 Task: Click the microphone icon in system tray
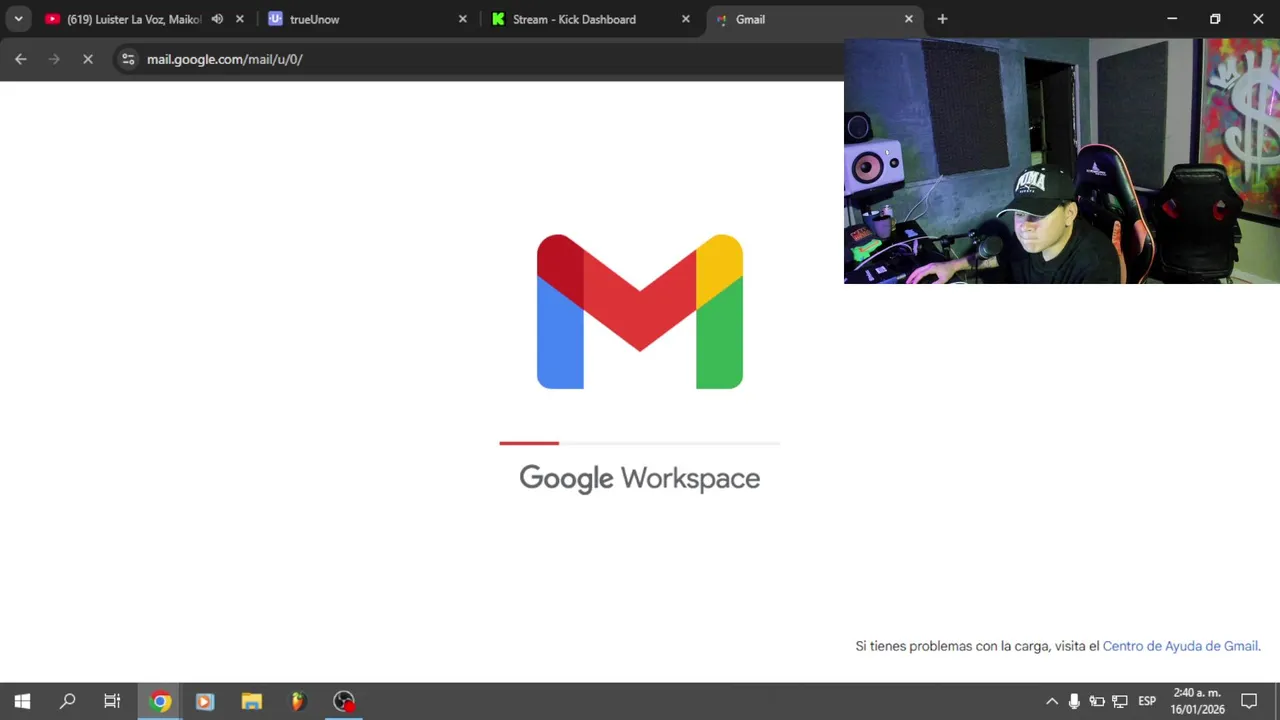point(1074,701)
